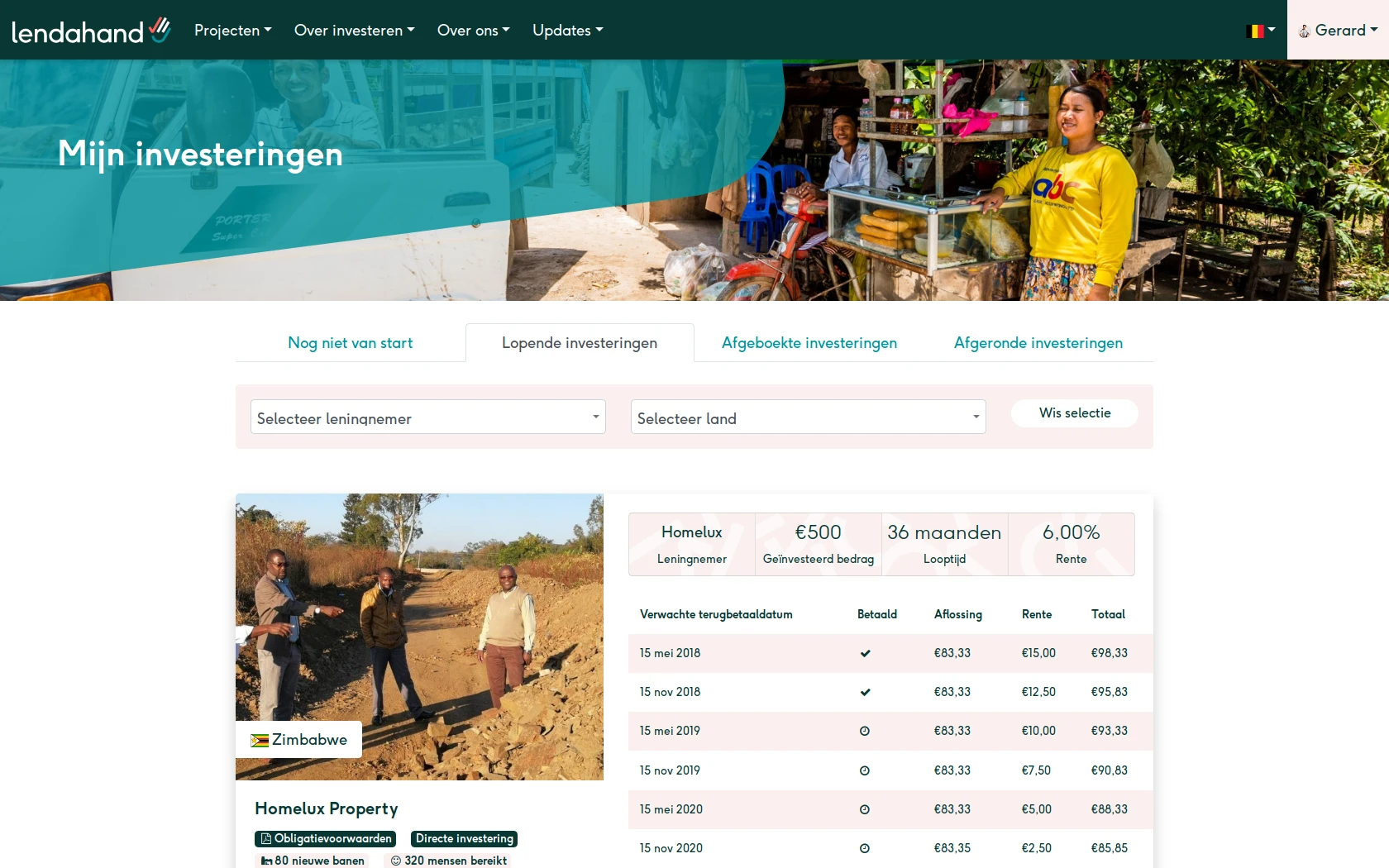Click the Zimbabwe flag country label
This screenshot has width=1389, height=868.
(299, 740)
